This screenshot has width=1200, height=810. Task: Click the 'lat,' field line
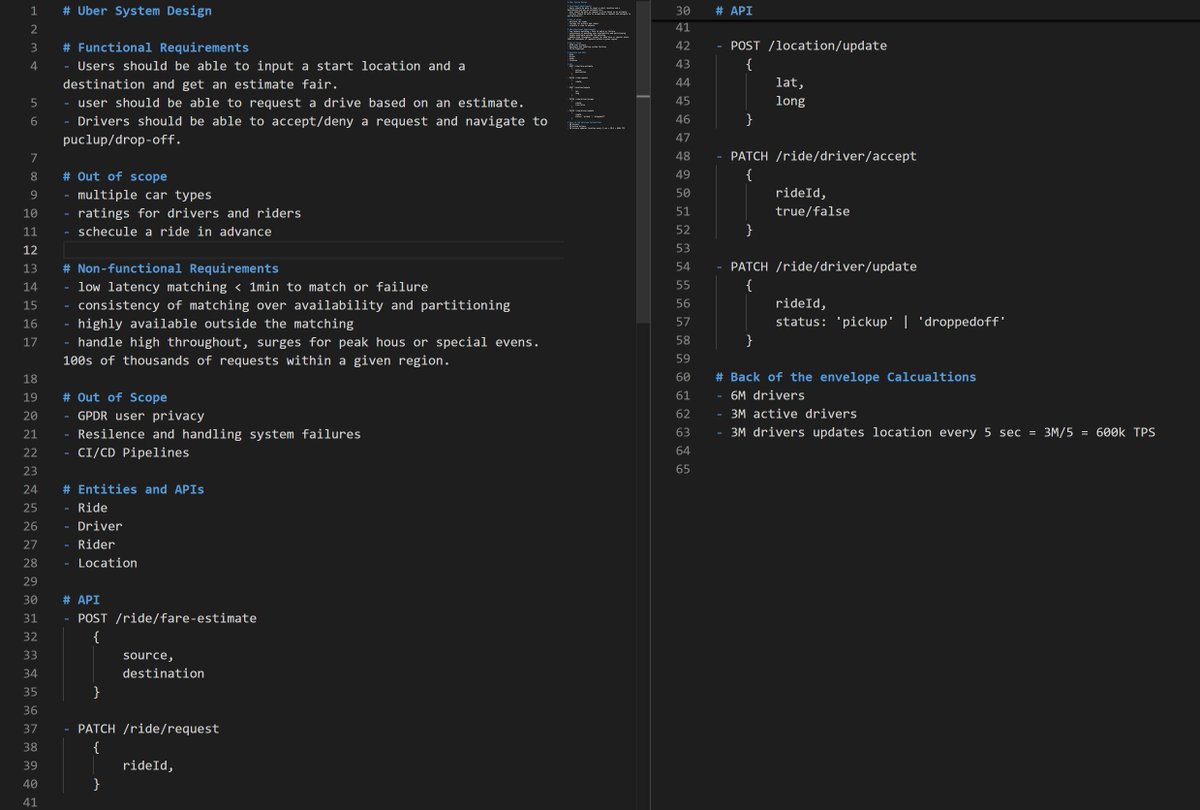790,82
